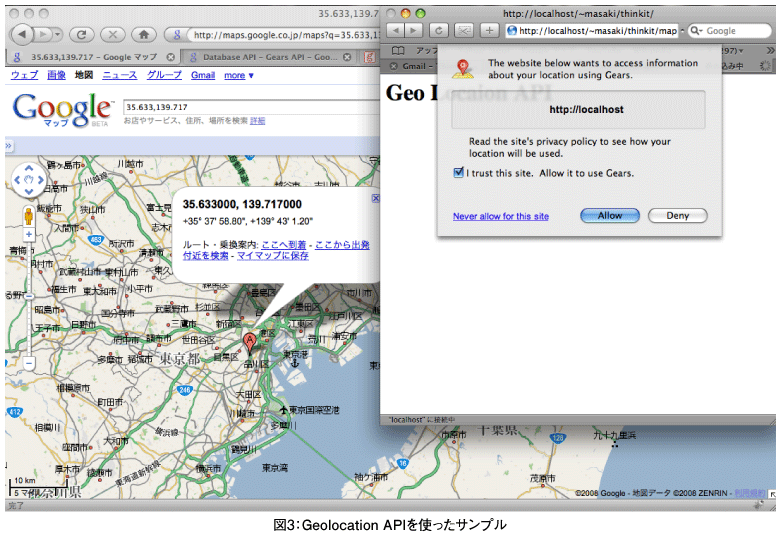780x535 pixels.
Task: Click the Allow button in Gears dialog
Action: tap(610, 215)
